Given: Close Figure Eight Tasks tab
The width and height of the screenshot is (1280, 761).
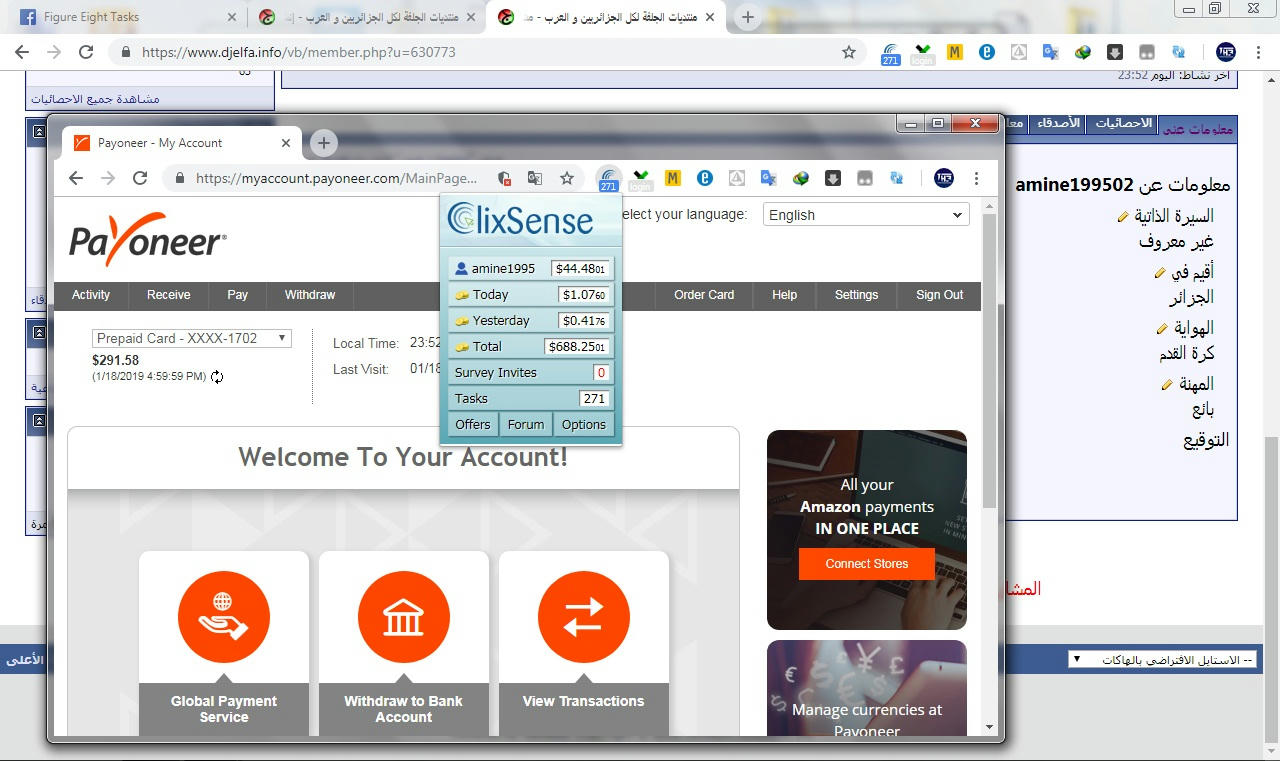Looking at the screenshot, I should click(232, 17).
